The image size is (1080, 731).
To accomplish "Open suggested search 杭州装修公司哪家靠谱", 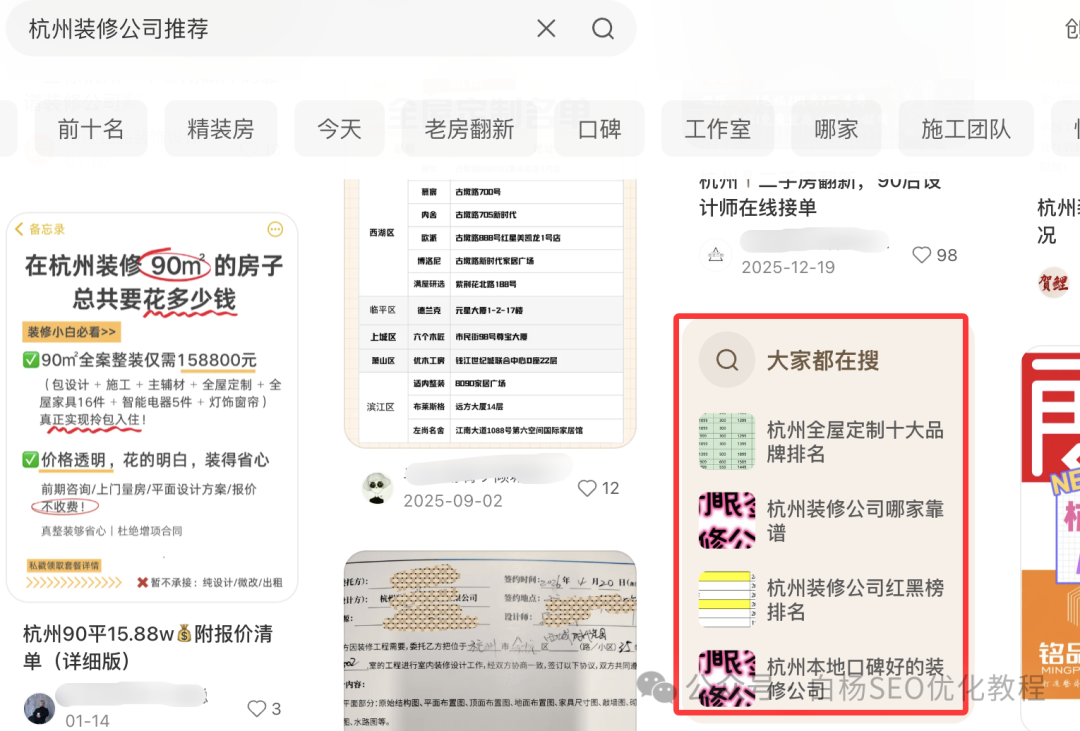I will pyautogui.click(x=854, y=521).
